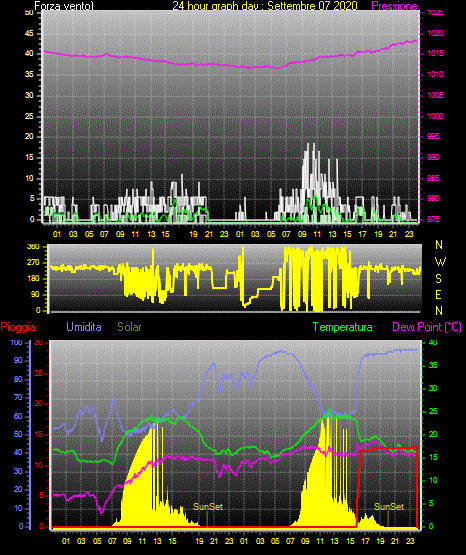Click the "24 hour graph day : Settembre 07 2020" title

coord(265,6)
